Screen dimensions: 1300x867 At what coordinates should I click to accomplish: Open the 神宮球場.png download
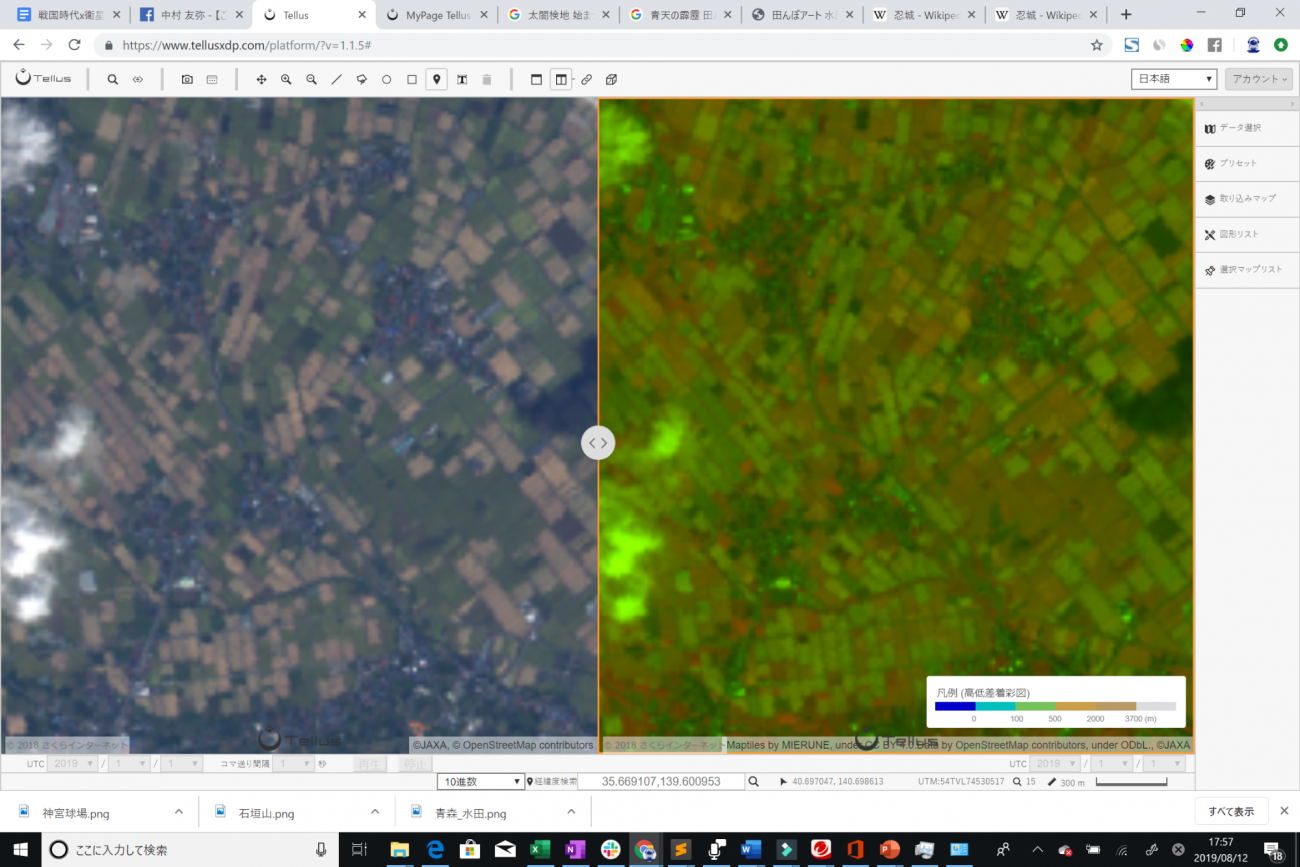[75, 813]
